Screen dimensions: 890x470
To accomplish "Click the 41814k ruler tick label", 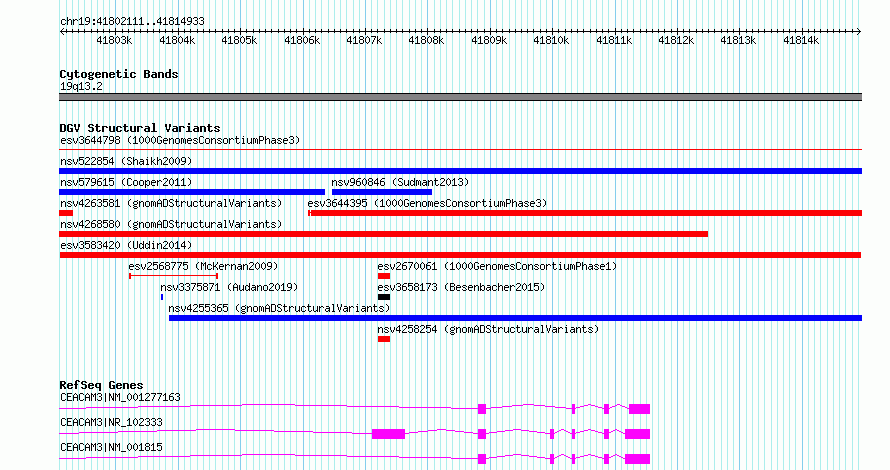I will pos(801,40).
